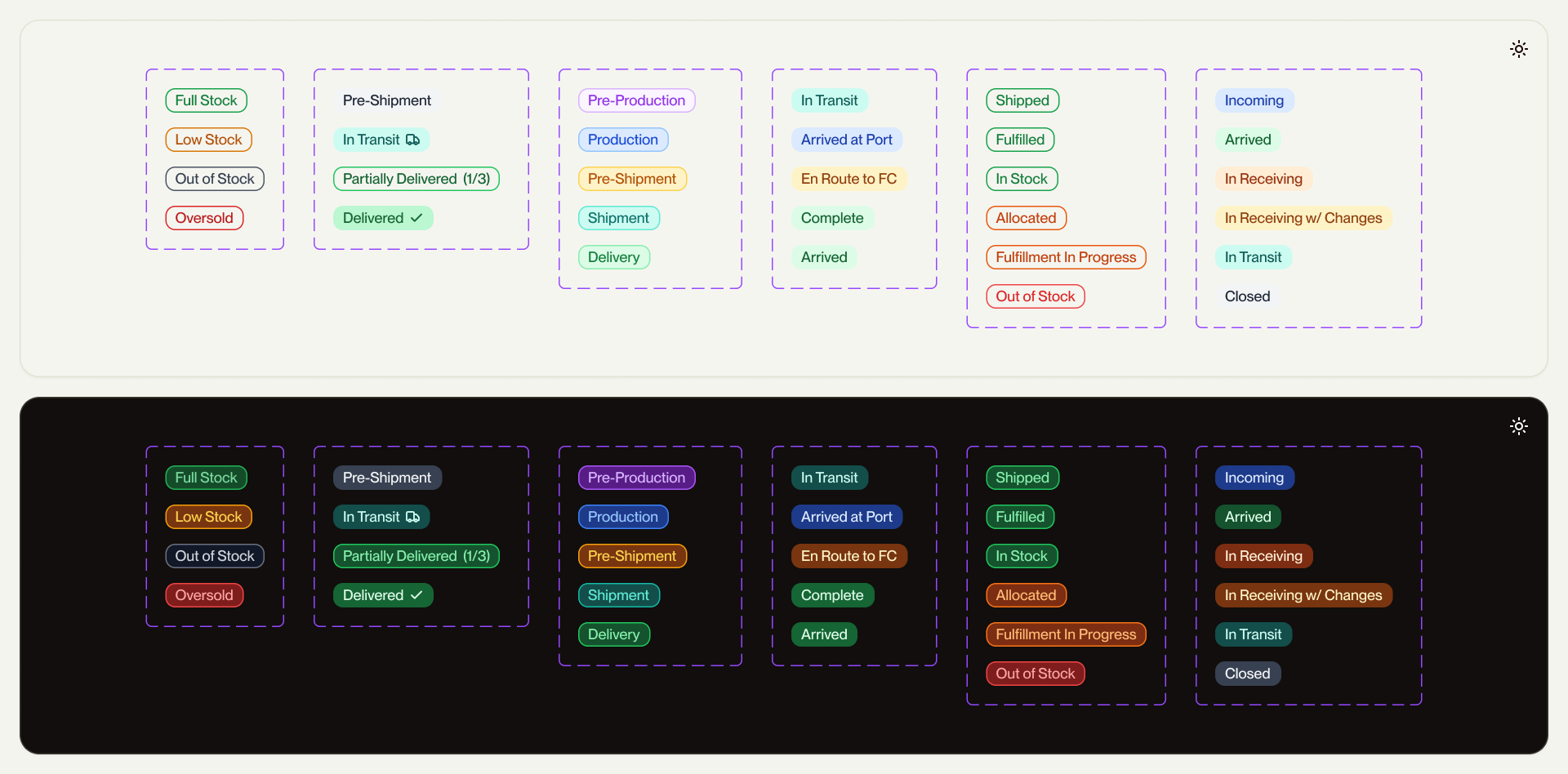Image resolution: width=1568 pixels, height=774 pixels.
Task: Click the light Fulfilled badge
Action: click(x=1021, y=140)
